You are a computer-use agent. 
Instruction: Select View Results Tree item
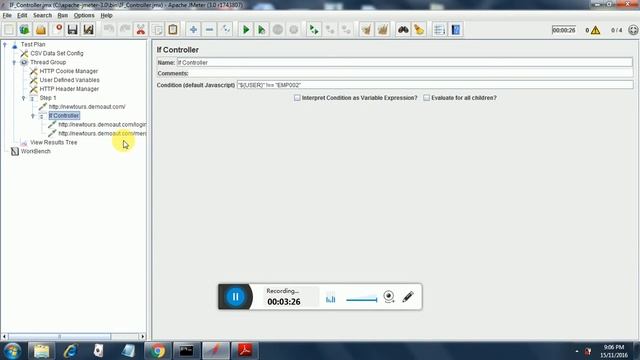pos(53,142)
